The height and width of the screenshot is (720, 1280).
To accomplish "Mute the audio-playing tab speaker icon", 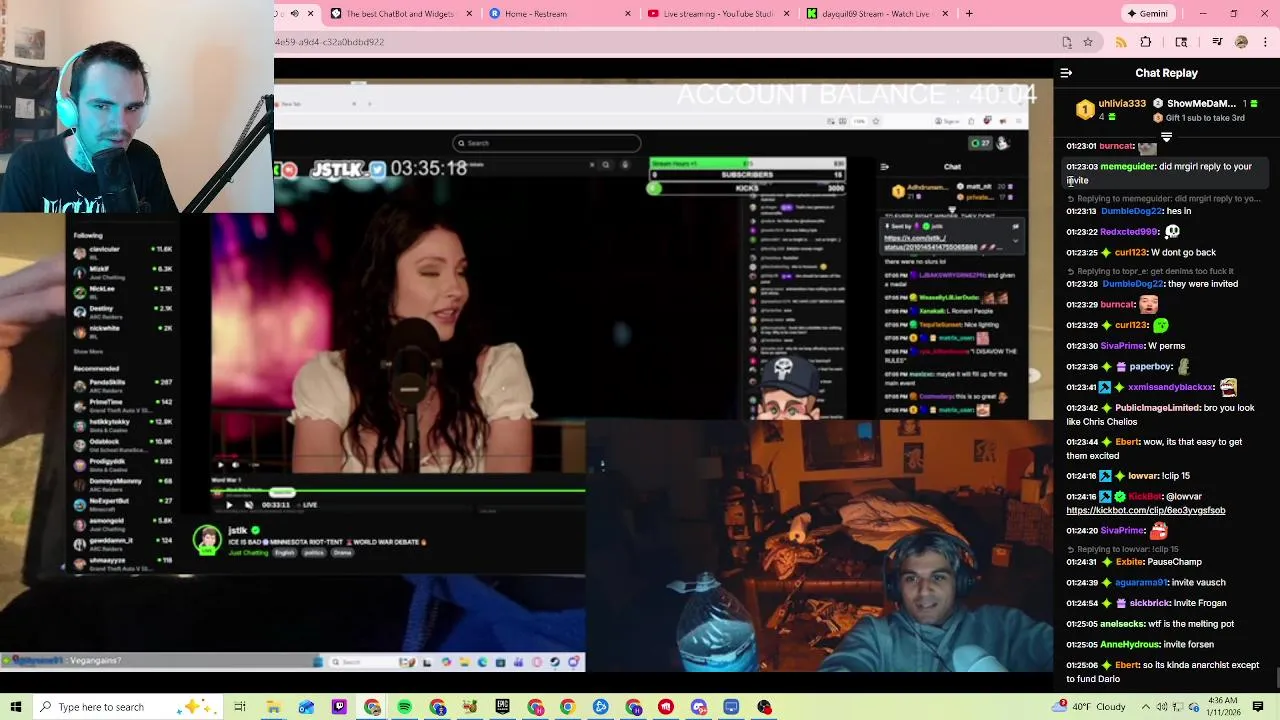I will coord(294,14).
